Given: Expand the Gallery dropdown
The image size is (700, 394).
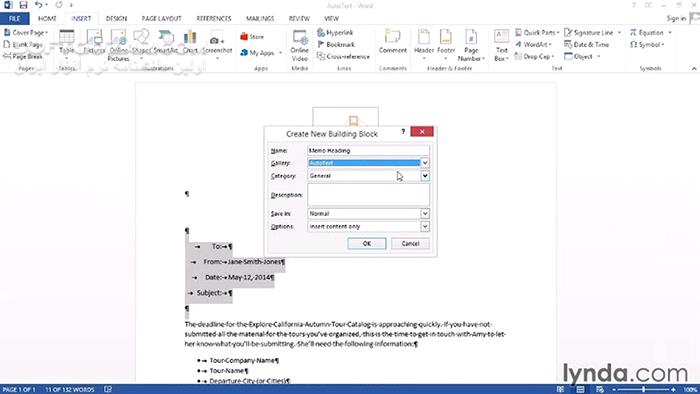Looking at the screenshot, I should (x=425, y=163).
